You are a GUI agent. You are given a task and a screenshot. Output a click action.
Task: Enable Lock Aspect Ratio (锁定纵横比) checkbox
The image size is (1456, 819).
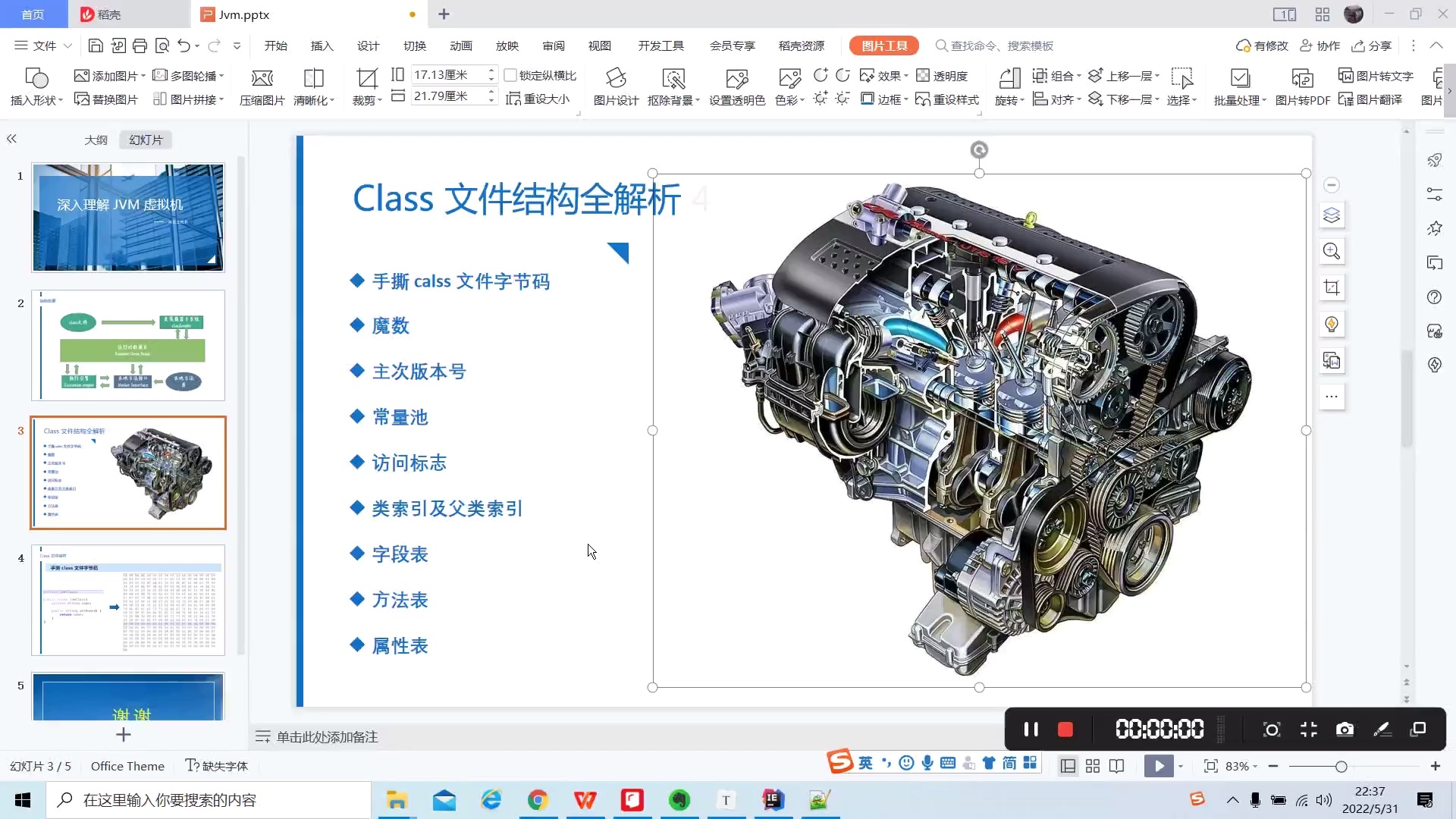tap(510, 75)
